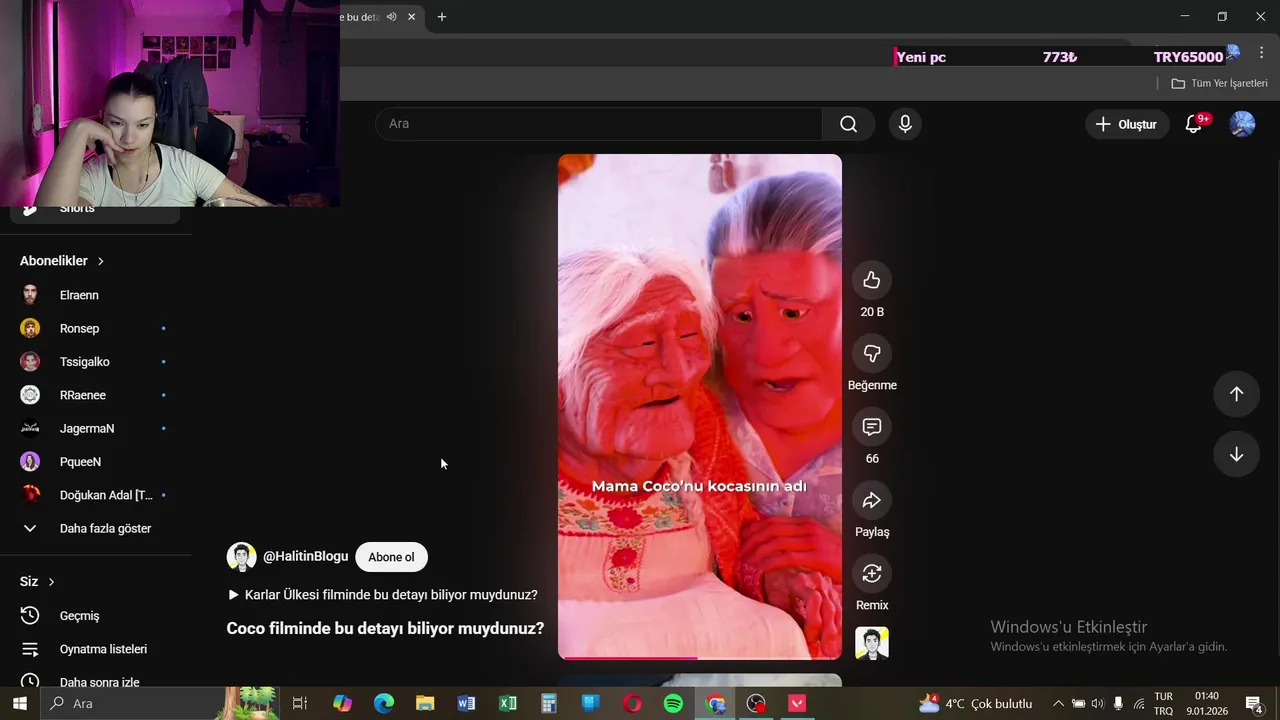Open Task View on the taskbar
The height and width of the screenshot is (720, 1280).
click(299, 703)
